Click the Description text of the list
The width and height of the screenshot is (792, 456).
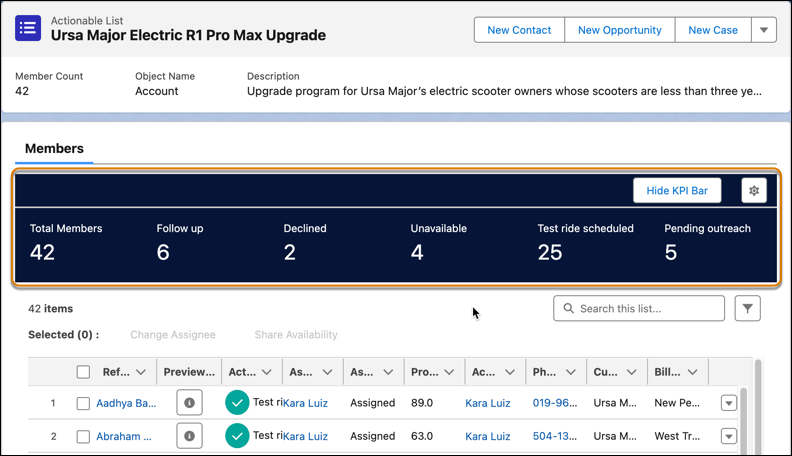[504, 91]
